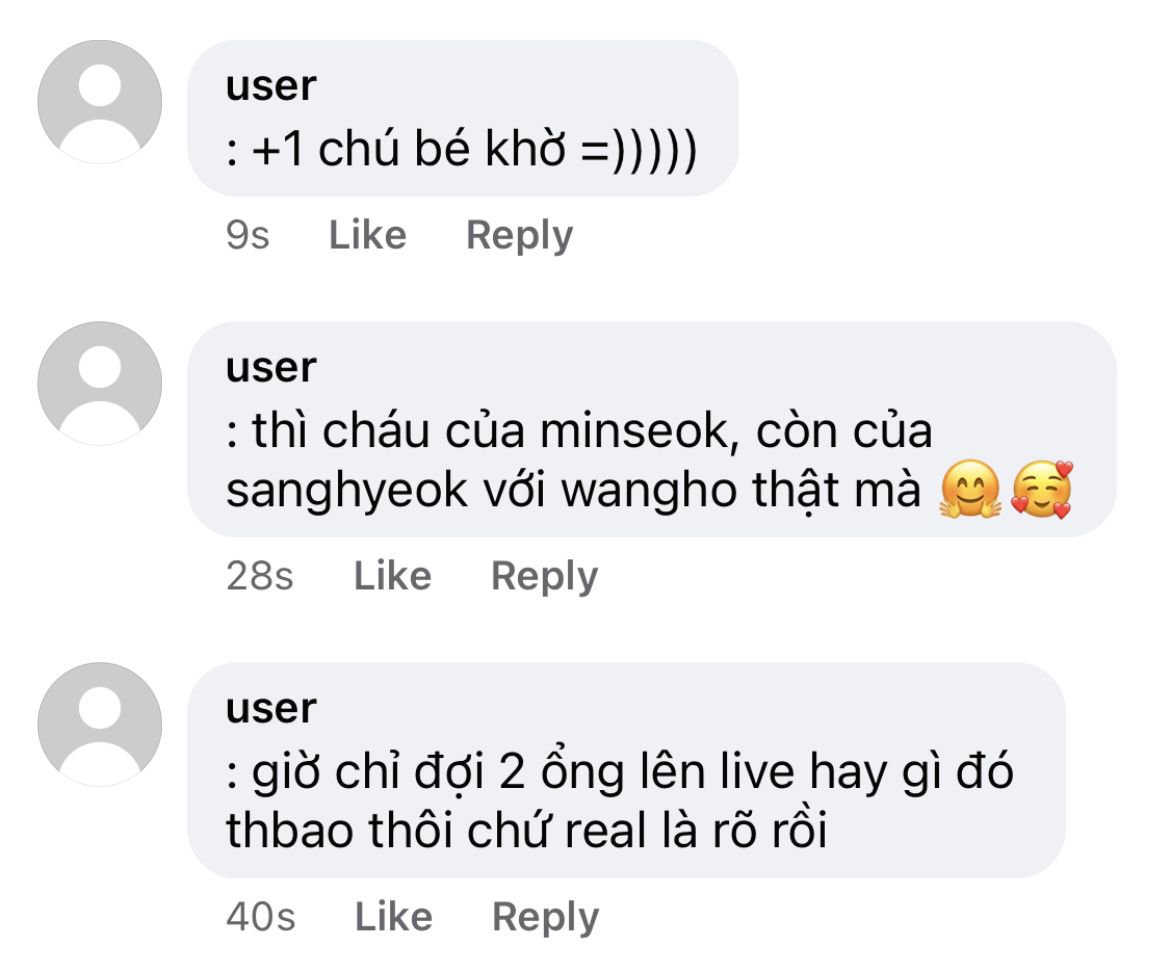Open username above 'giờ chỉ đợi 2 ổng' comment
This screenshot has height=970, width=1170.
(272, 709)
